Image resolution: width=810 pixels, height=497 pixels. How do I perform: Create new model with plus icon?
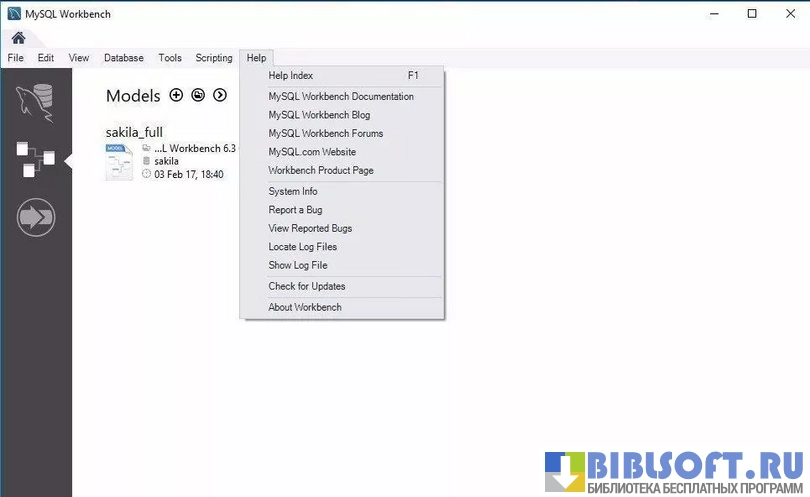[176, 95]
